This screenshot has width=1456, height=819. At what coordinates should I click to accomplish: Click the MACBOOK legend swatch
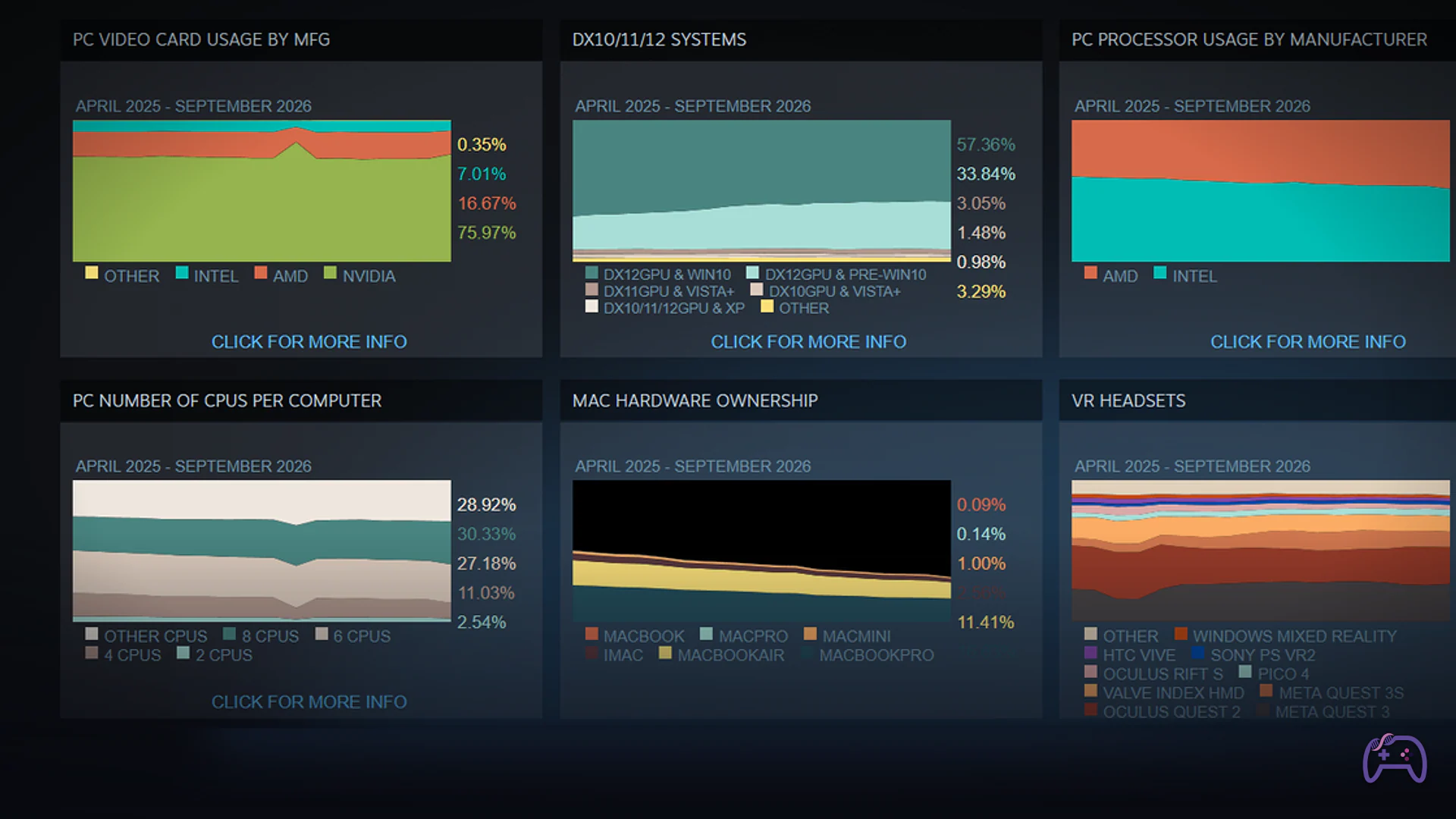coord(591,634)
